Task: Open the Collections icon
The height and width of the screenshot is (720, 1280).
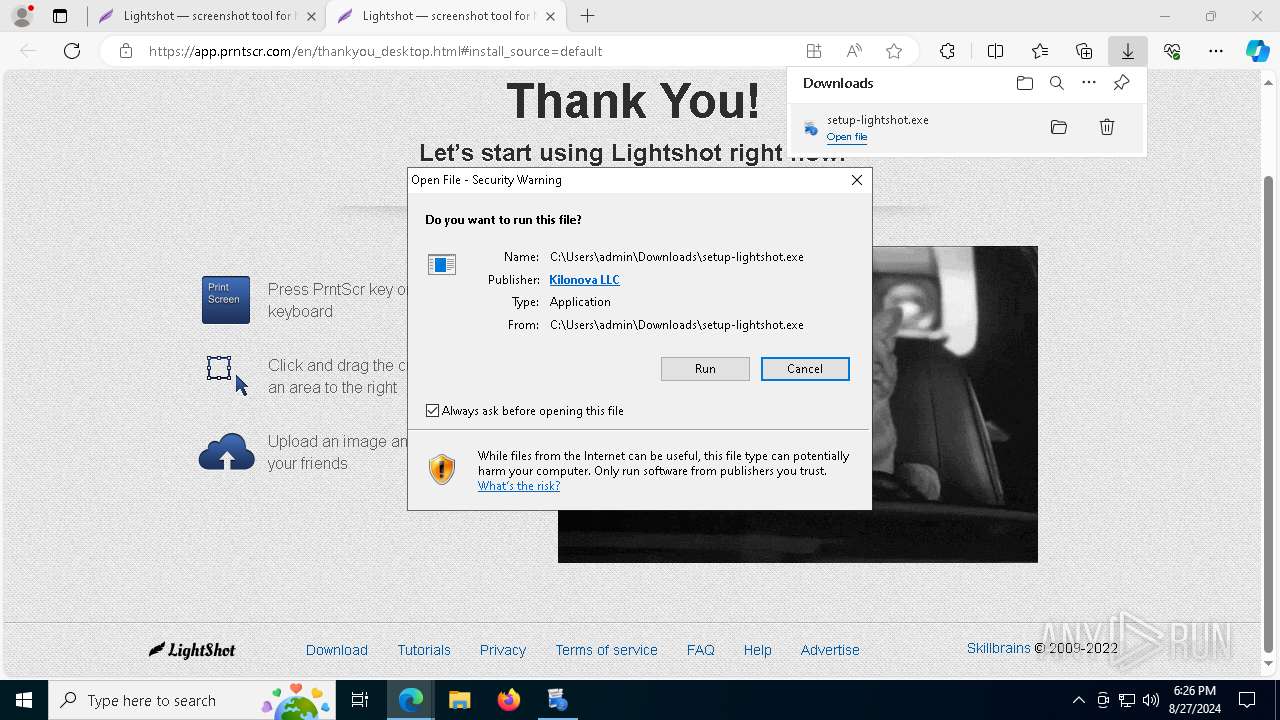Action: pyautogui.click(x=1084, y=51)
